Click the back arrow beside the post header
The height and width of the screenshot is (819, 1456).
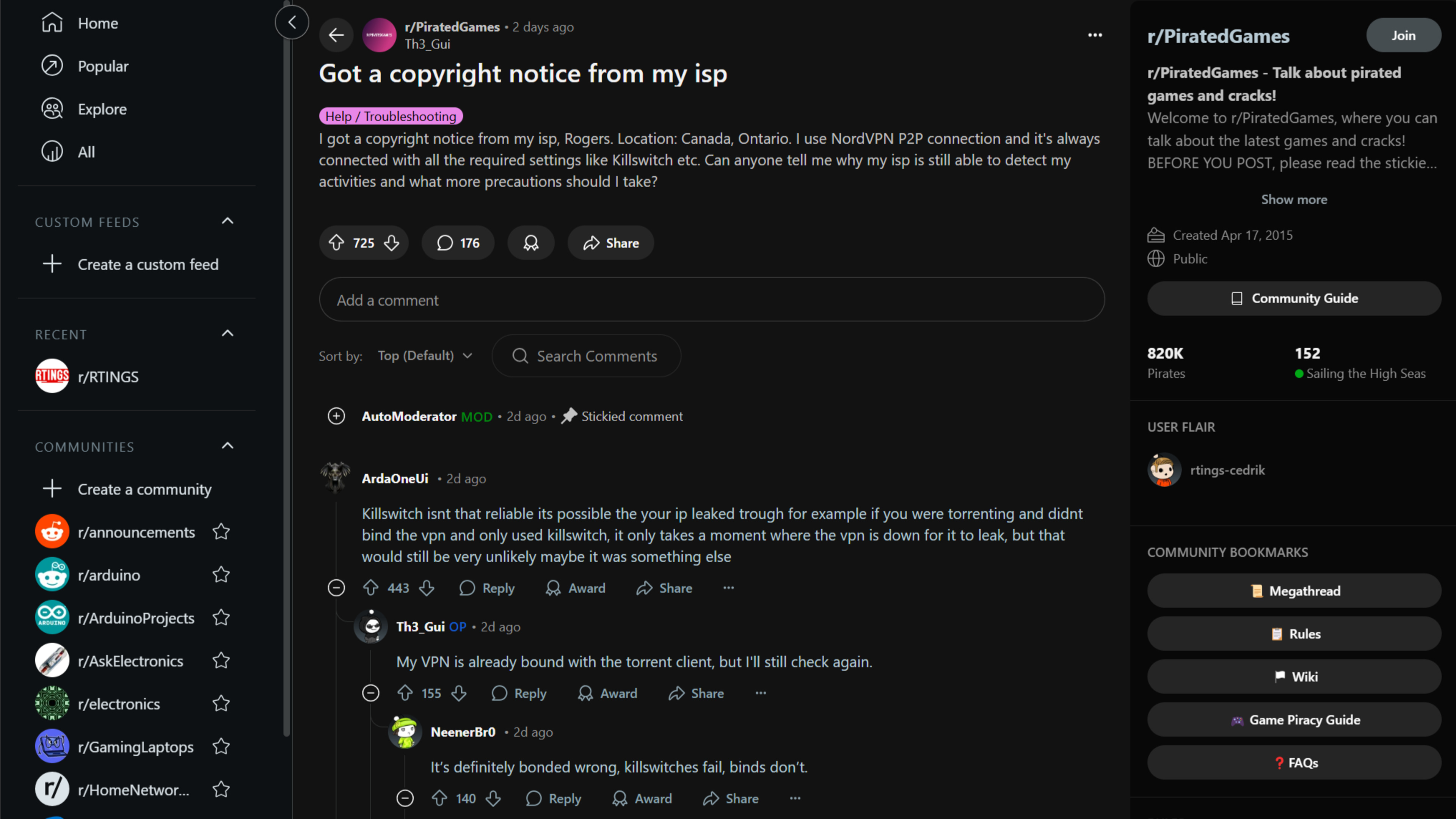[336, 35]
